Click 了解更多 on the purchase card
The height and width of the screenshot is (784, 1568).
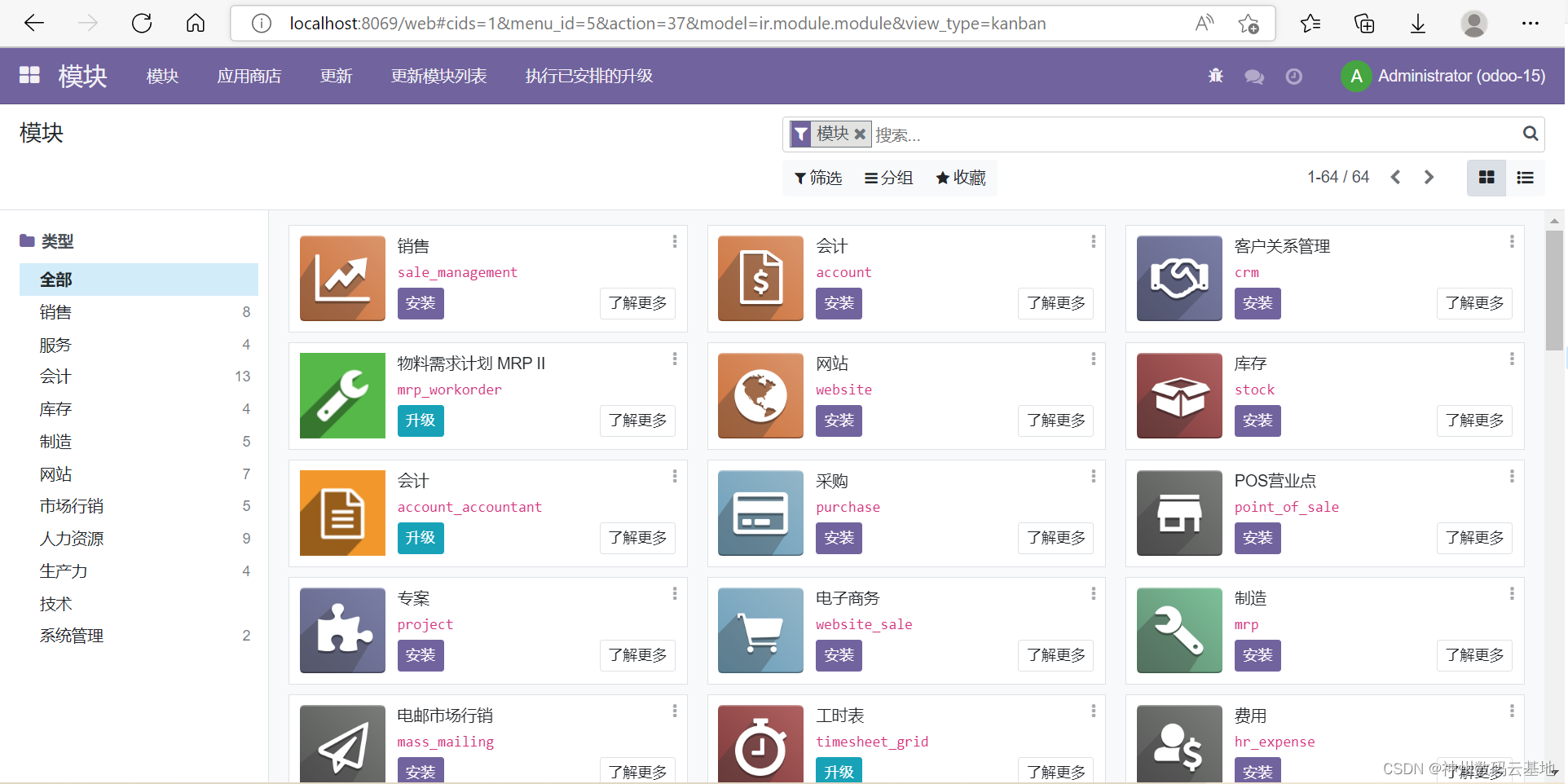point(1055,538)
